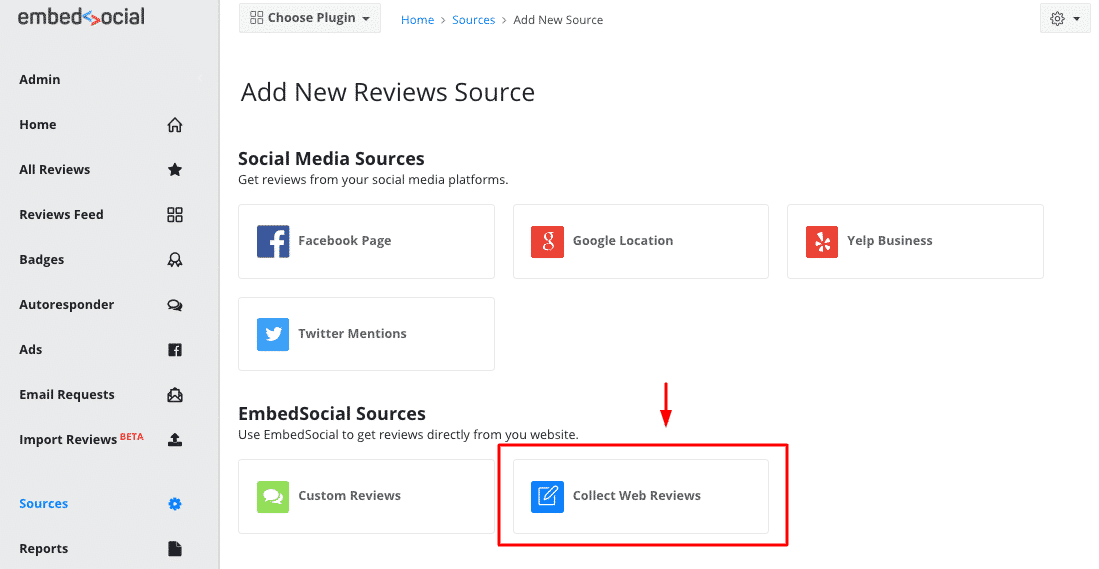Expand the settings gear dropdown at top right

[x=1065, y=18]
